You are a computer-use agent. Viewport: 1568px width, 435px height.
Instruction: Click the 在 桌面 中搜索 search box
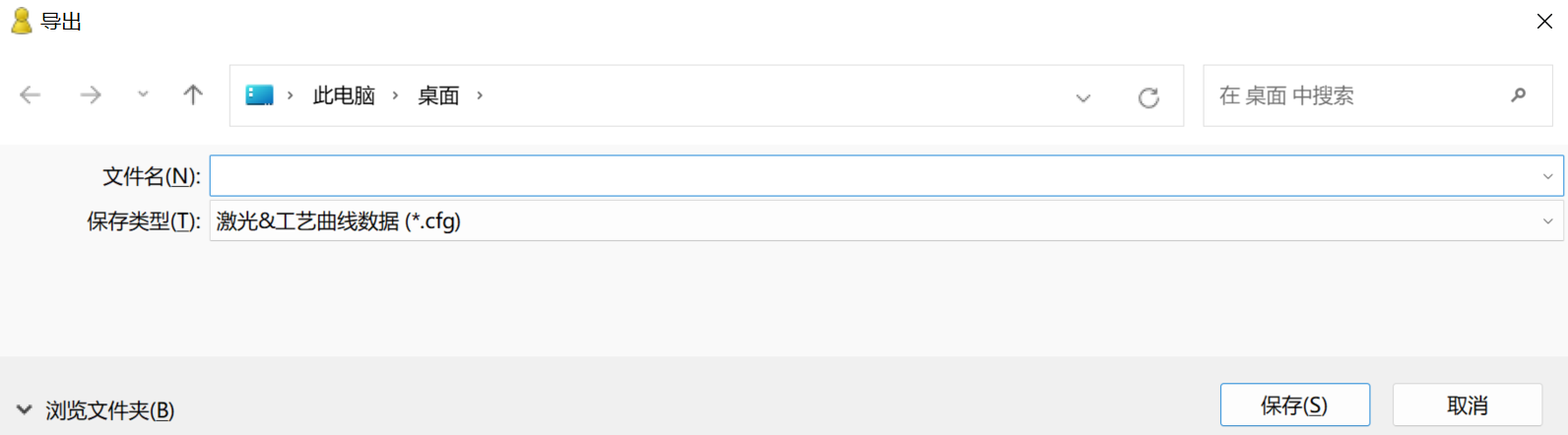pos(1378,95)
